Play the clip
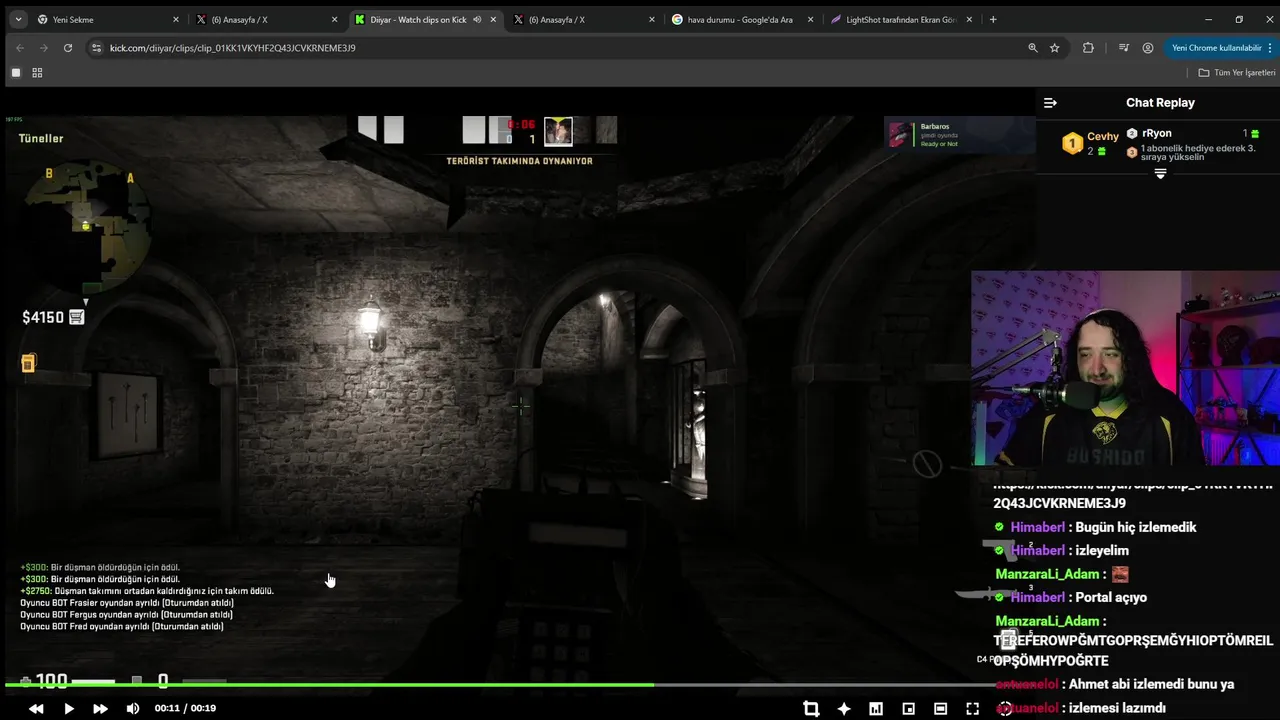 (x=69, y=708)
